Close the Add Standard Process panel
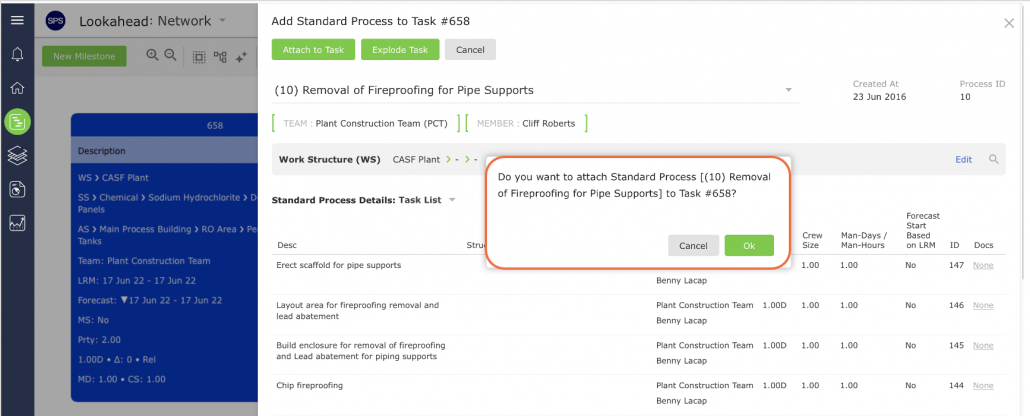The height and width of the screenshot is (416, 1030). 1009,24
